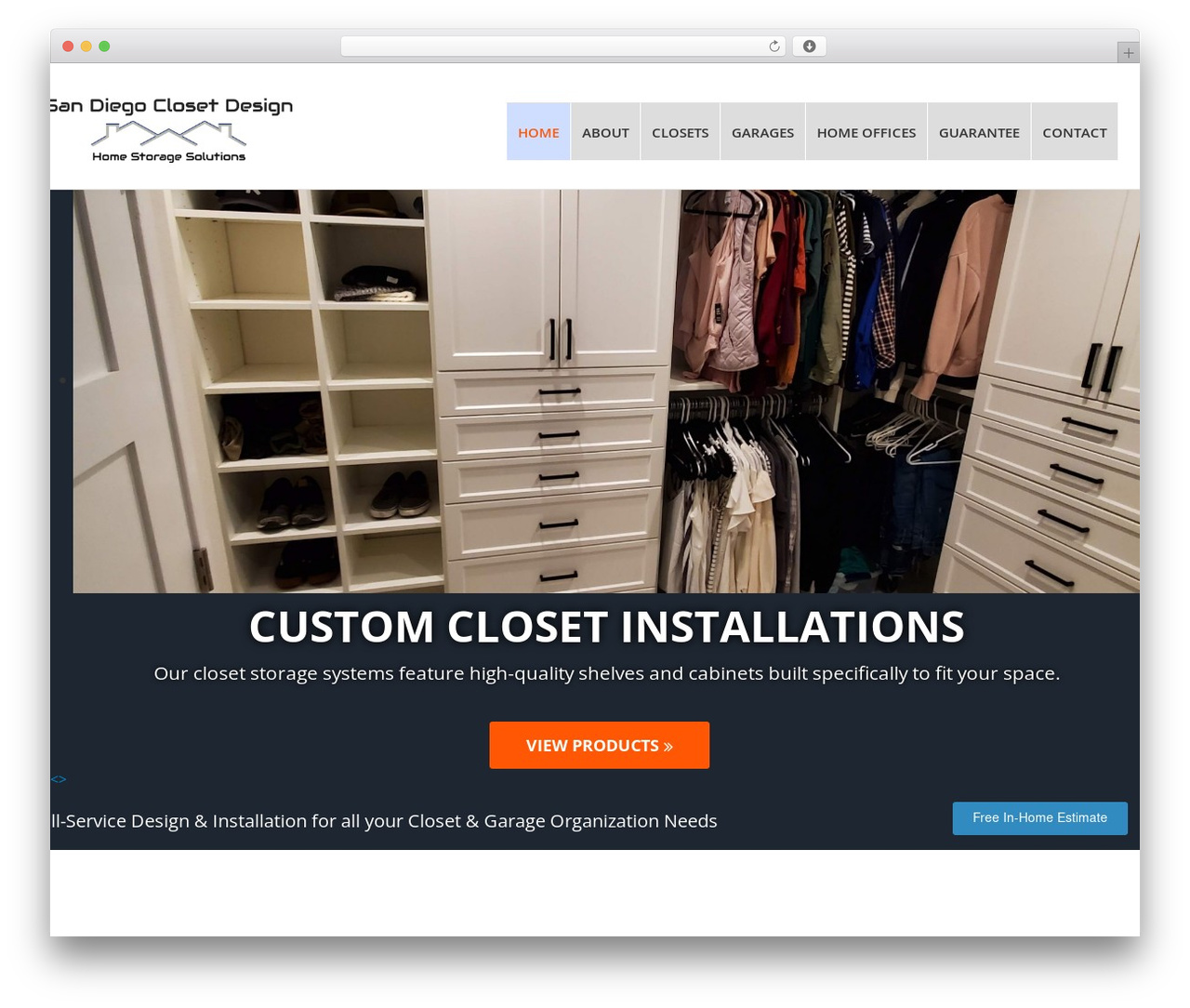Select the Home Offices menu item
The height and width of the screenshot is (1008, 1190).
tap(866, 132)
